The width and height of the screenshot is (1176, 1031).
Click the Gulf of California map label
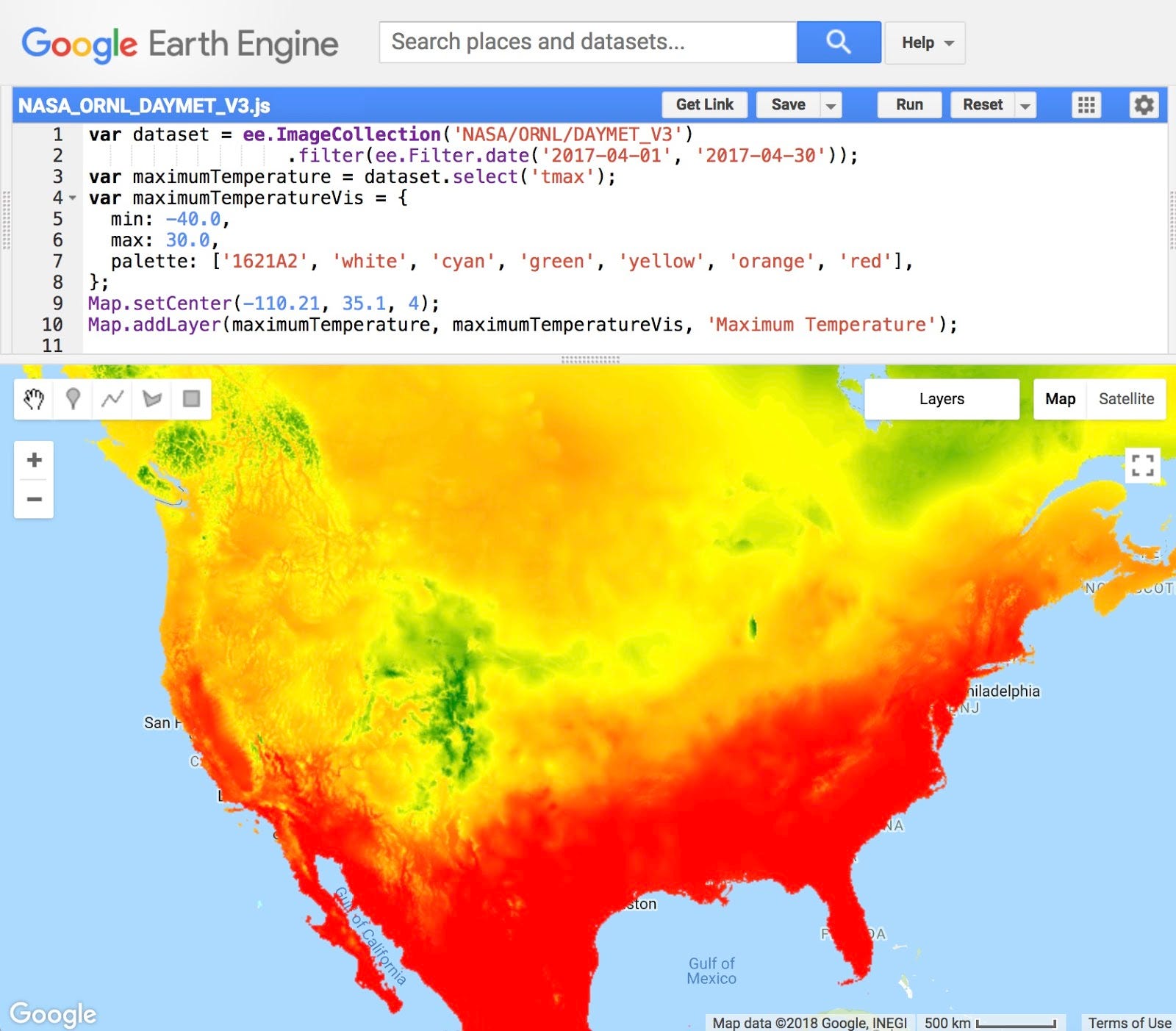pos(370,935)
